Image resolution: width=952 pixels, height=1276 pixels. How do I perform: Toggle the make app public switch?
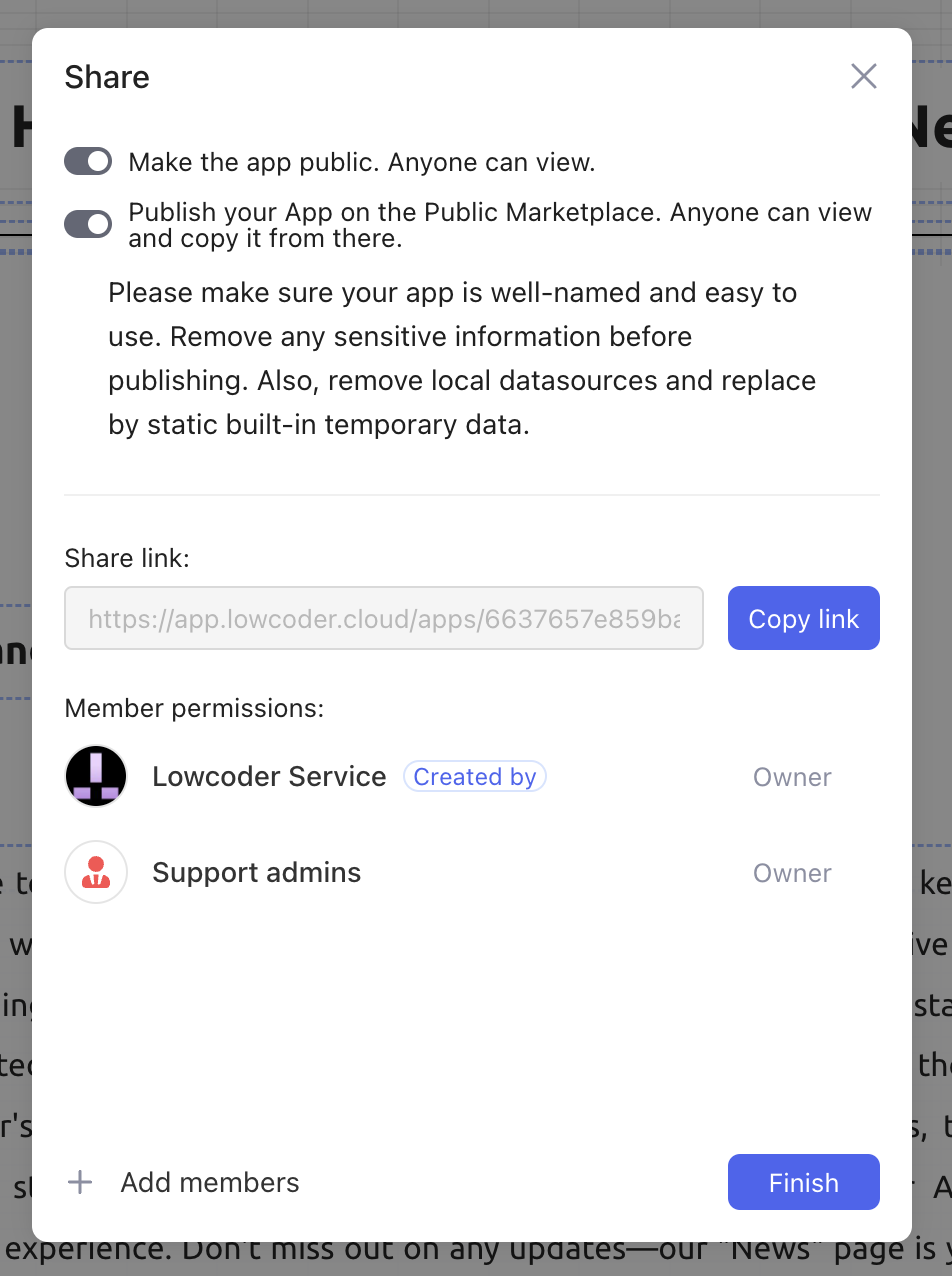[x=88, y=161]
